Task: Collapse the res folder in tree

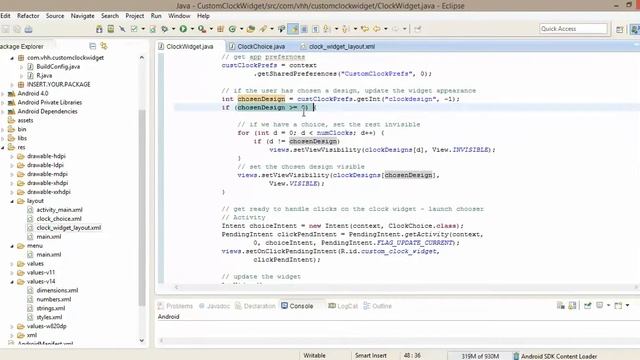Action: pyautogui.click(x=3, y=147)
